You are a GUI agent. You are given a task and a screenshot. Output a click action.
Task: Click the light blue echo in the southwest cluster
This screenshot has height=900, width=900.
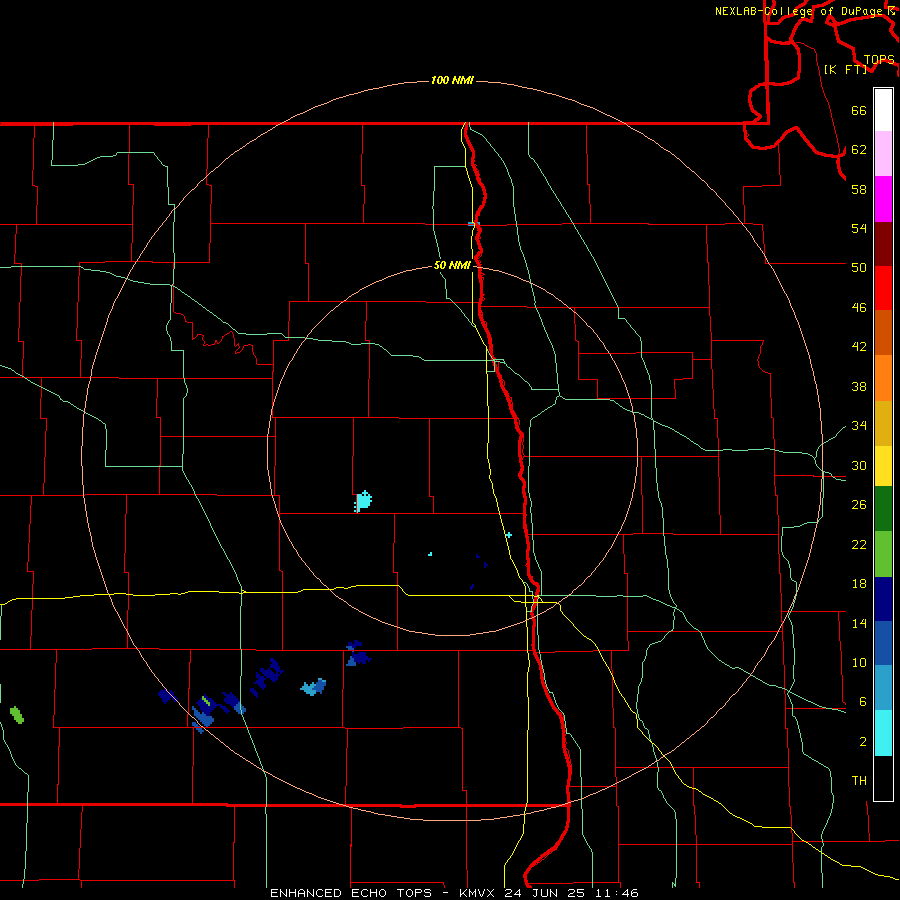(x=314, y=686)
